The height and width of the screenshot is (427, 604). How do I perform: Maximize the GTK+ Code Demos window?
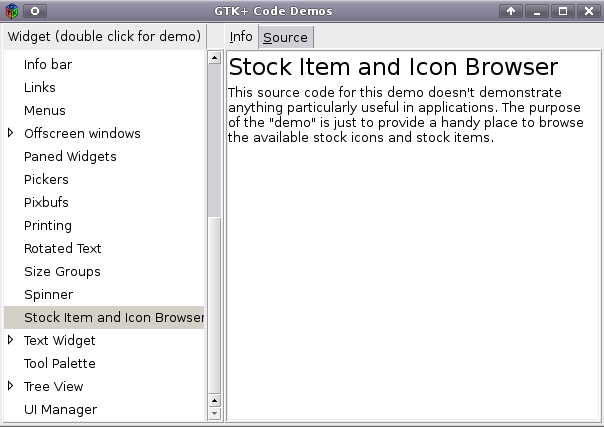(x=563, y=11)
